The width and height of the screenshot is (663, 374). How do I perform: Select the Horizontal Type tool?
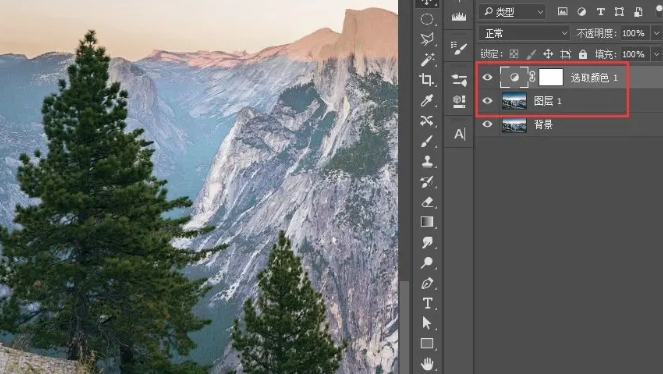click(427, 303)
